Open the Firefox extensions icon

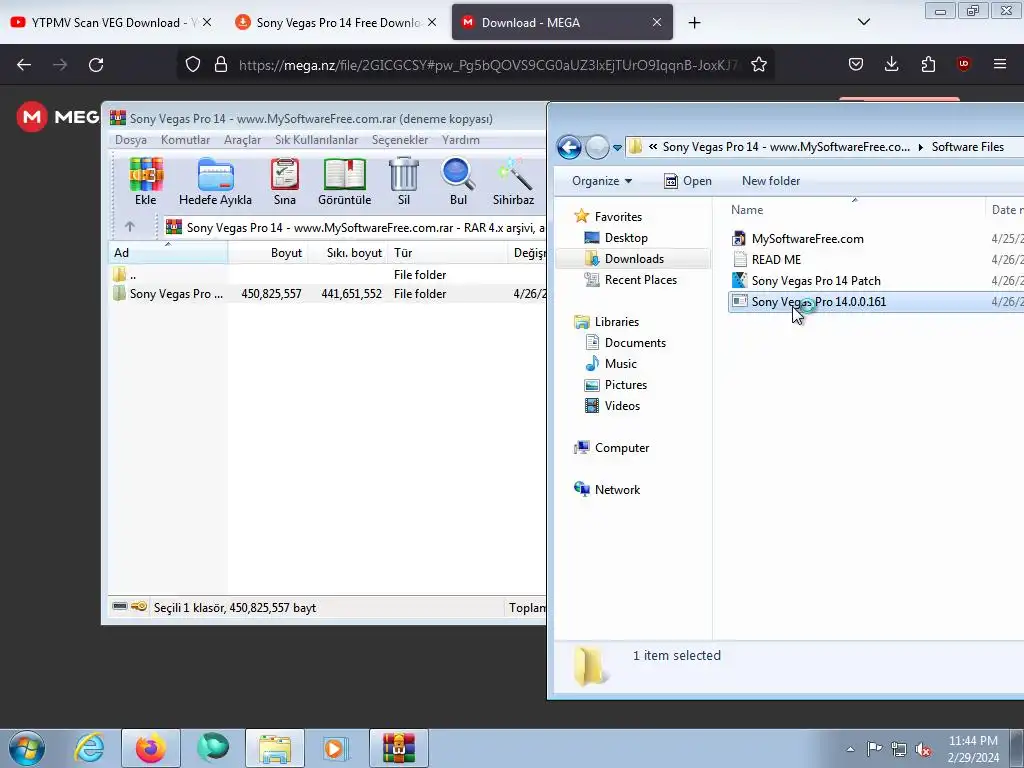click(928, 64)
